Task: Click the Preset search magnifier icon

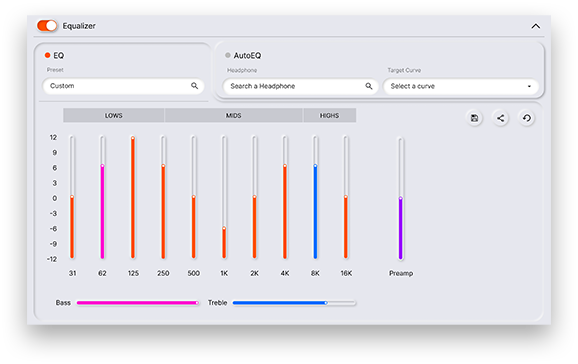Action: click(194, 86)
